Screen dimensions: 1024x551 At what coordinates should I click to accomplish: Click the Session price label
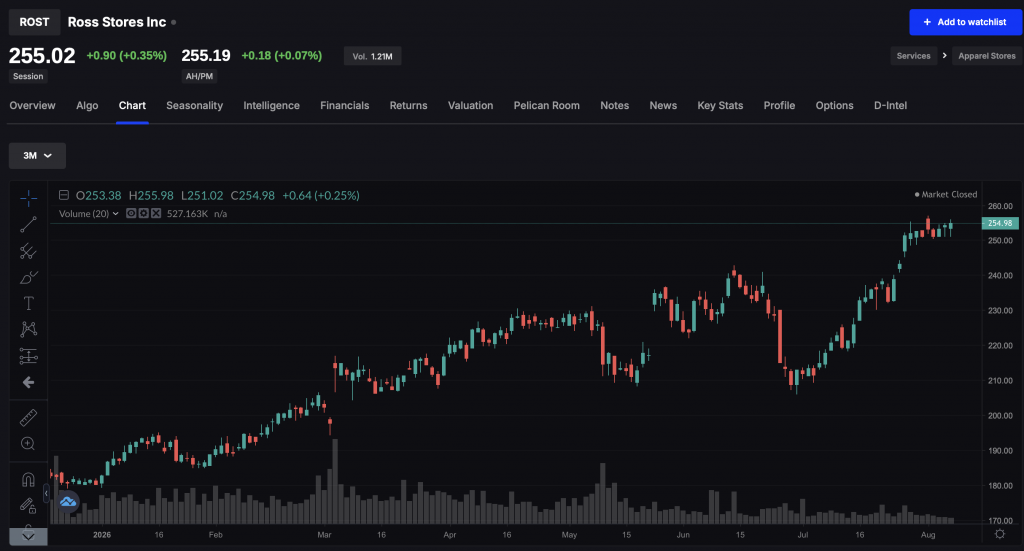(x=28, y=76)
